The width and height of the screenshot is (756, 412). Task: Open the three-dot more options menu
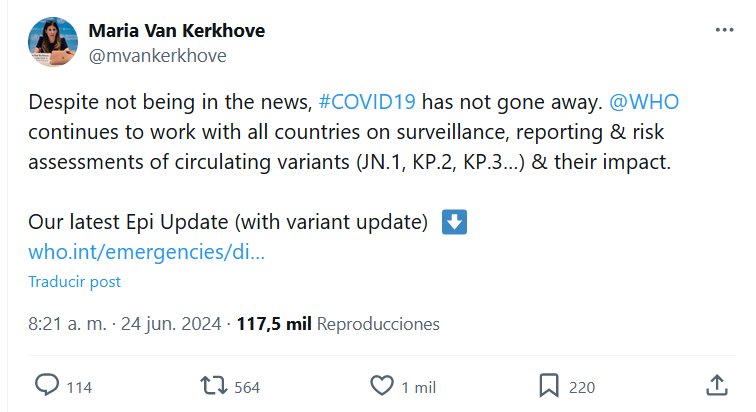coord(724,31)
